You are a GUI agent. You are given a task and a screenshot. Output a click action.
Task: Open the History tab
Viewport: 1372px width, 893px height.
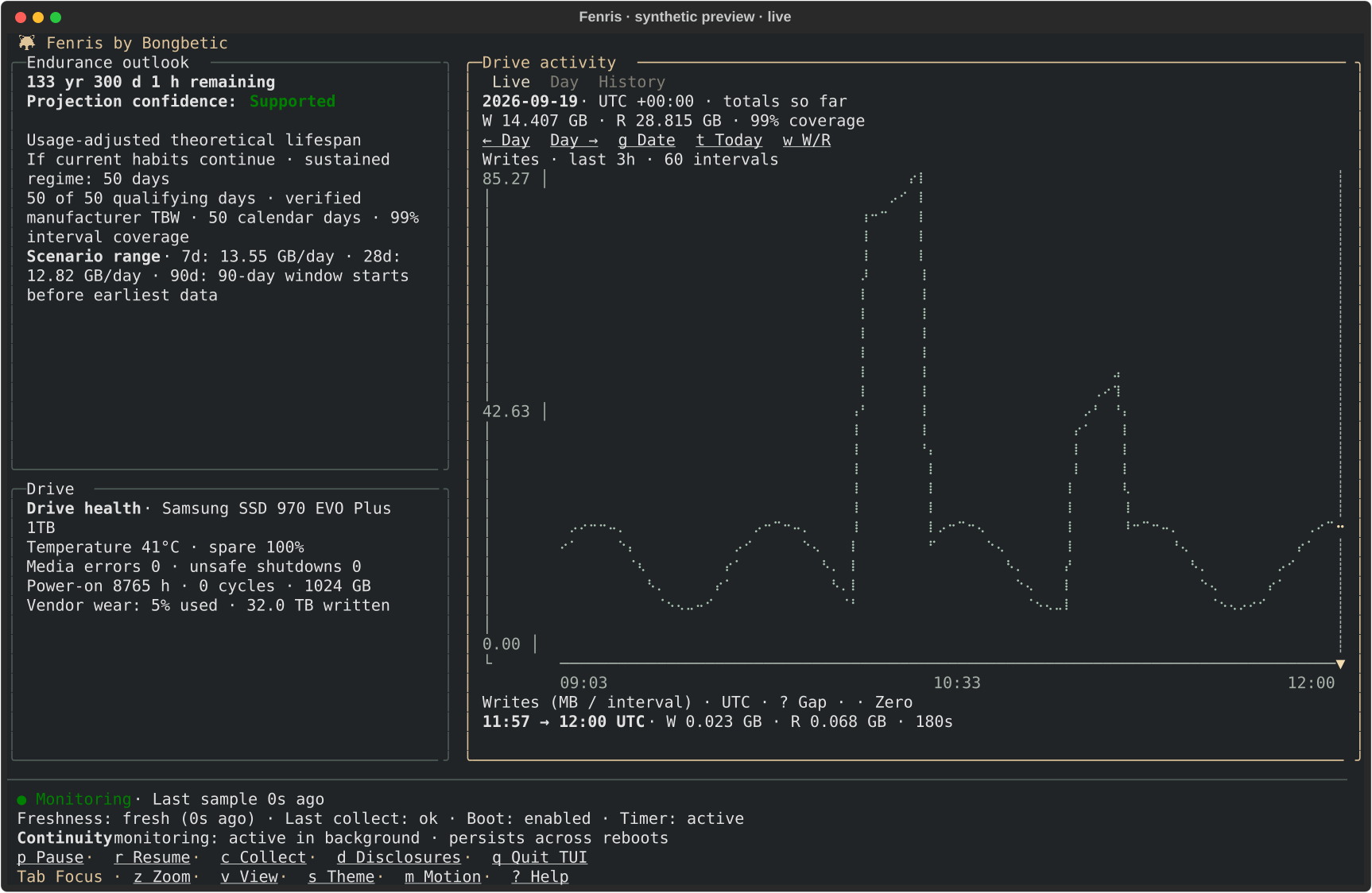coord(631,82)
